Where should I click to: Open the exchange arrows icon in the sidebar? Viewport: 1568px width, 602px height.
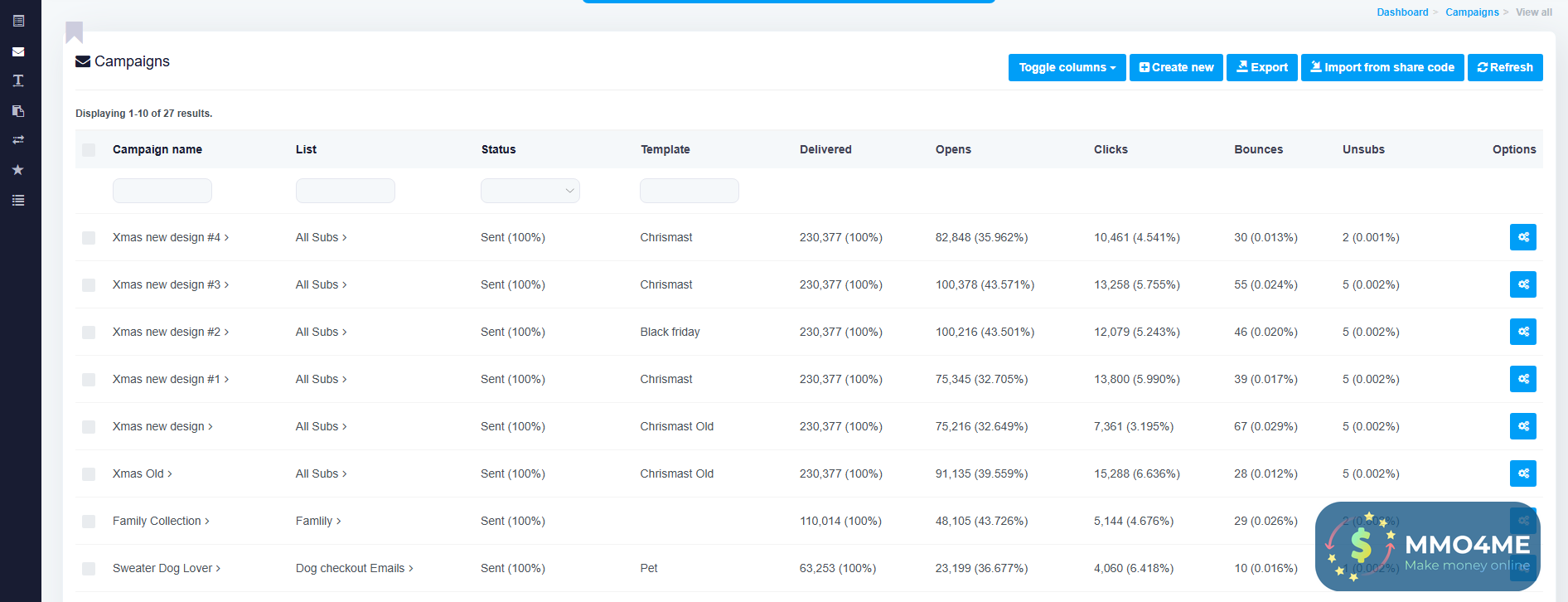[x=18, y=140]
